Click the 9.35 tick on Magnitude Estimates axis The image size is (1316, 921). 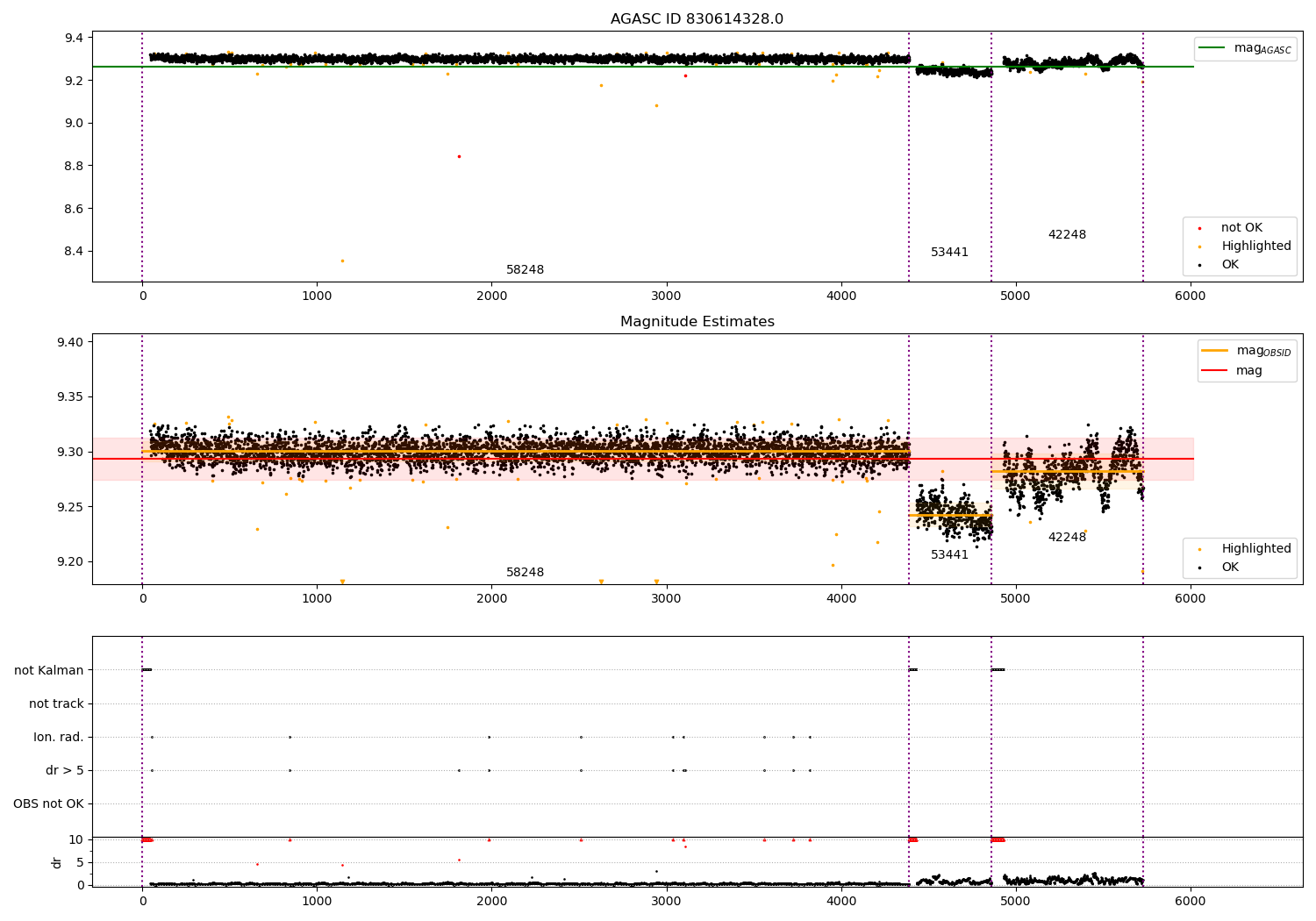click(70, 397)
